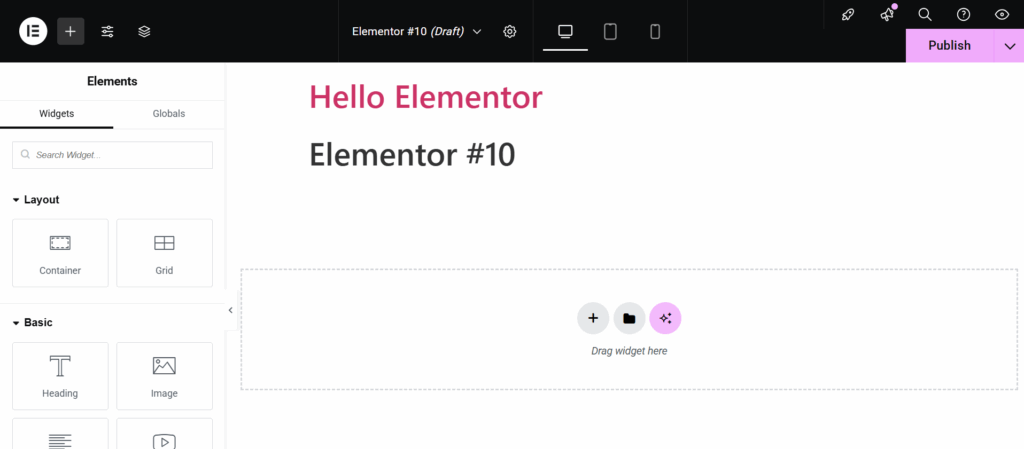
Task: Open page settings gear icon
Action: (510, 31)
